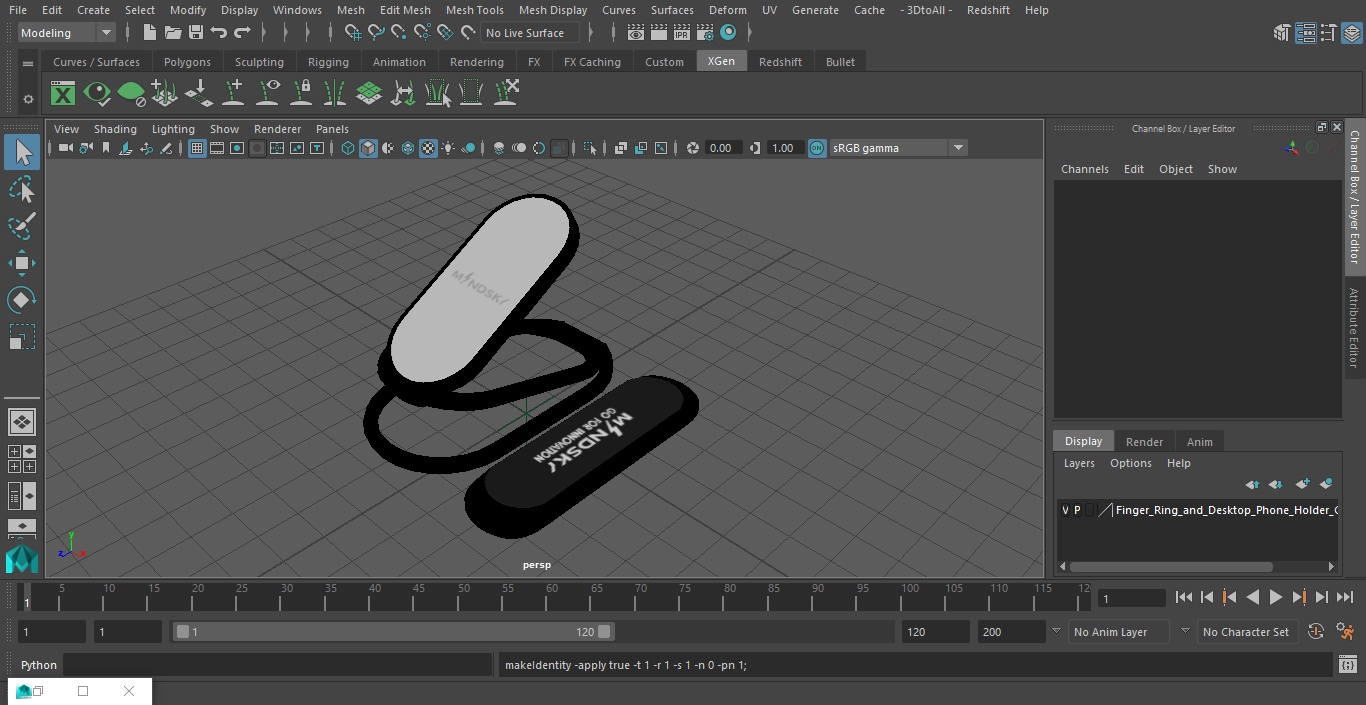Activate the Paint selection tool
1366x705 pixels.
[22, 225]
